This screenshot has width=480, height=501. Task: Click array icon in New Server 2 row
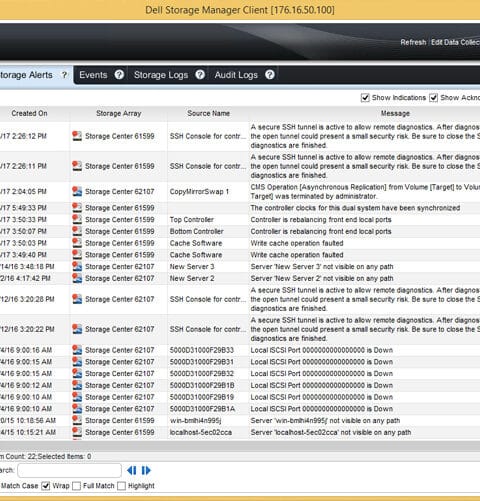77,278
